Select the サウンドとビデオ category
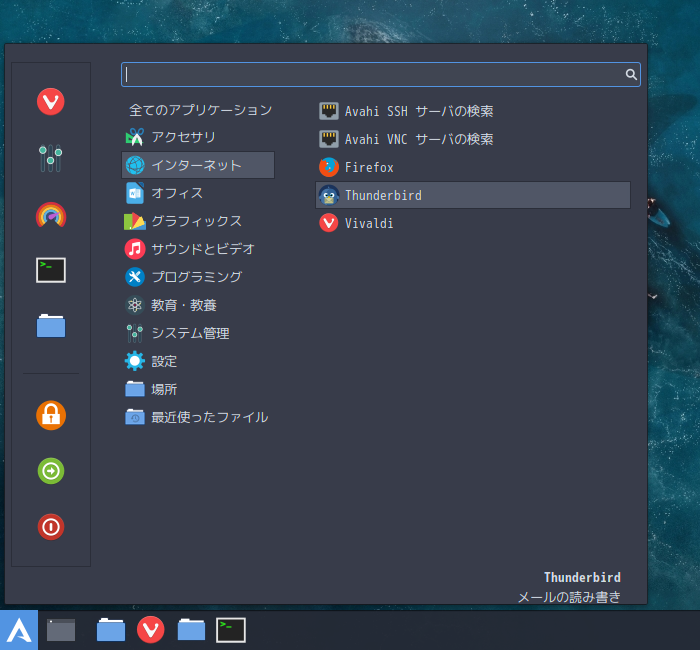 [198, 249]
